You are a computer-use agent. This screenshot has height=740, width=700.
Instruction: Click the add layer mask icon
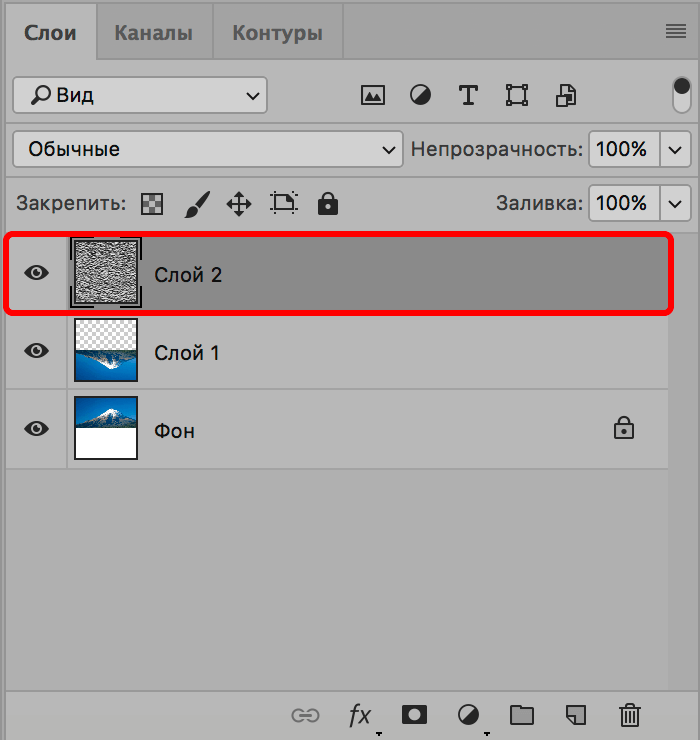coord(414,714)
